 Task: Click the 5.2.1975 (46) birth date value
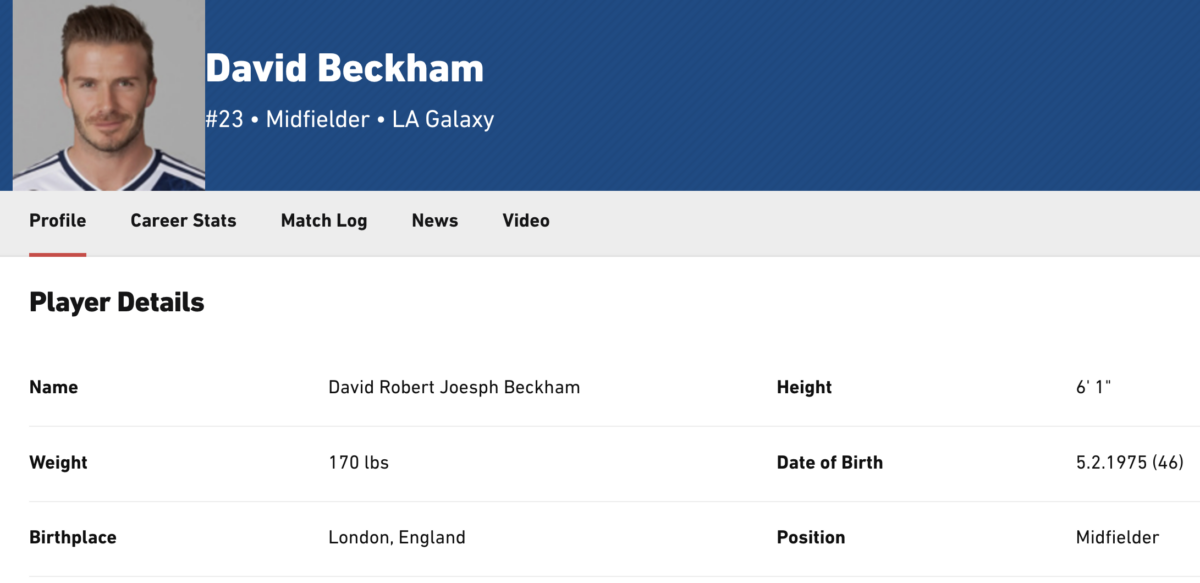pyautogui.click(x=1130, y=463)
